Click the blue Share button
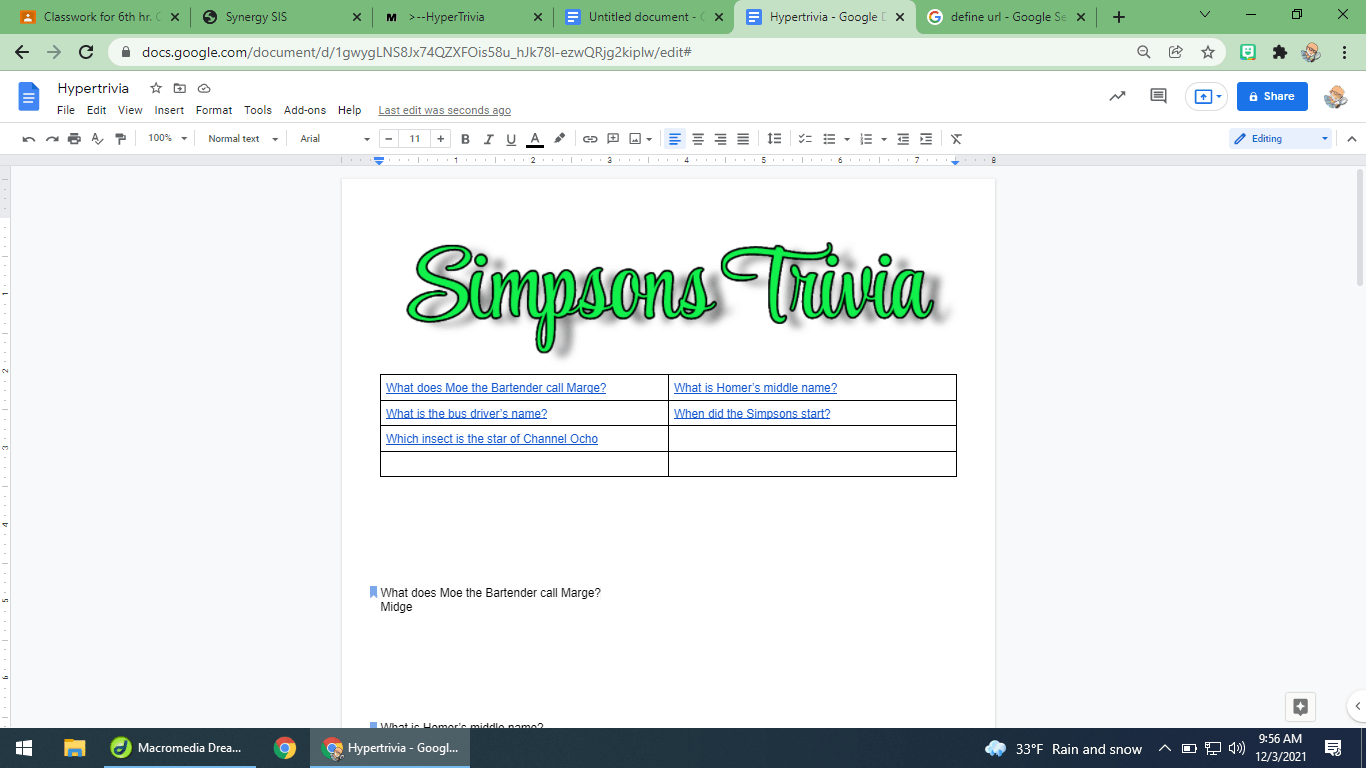The width and height of the screenshot is (1366, 768). 1272,96
